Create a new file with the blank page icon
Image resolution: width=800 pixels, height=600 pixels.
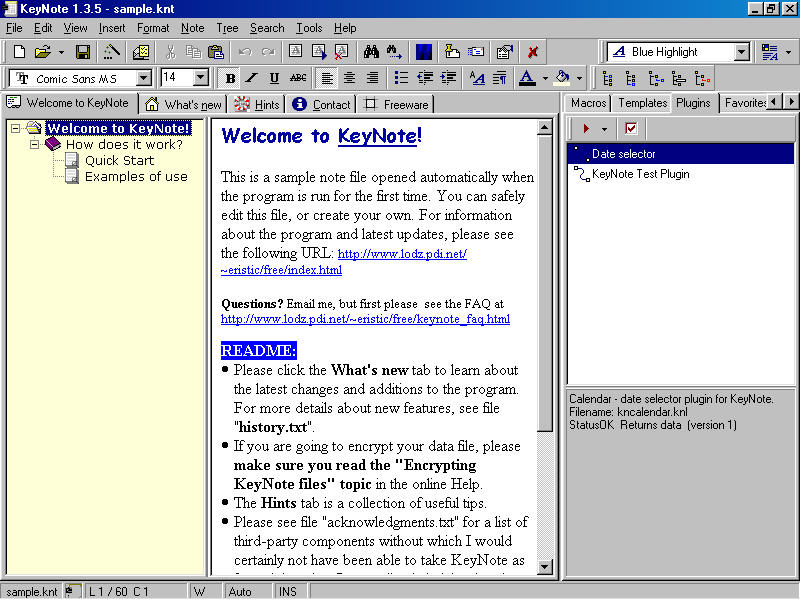[19, 52]
